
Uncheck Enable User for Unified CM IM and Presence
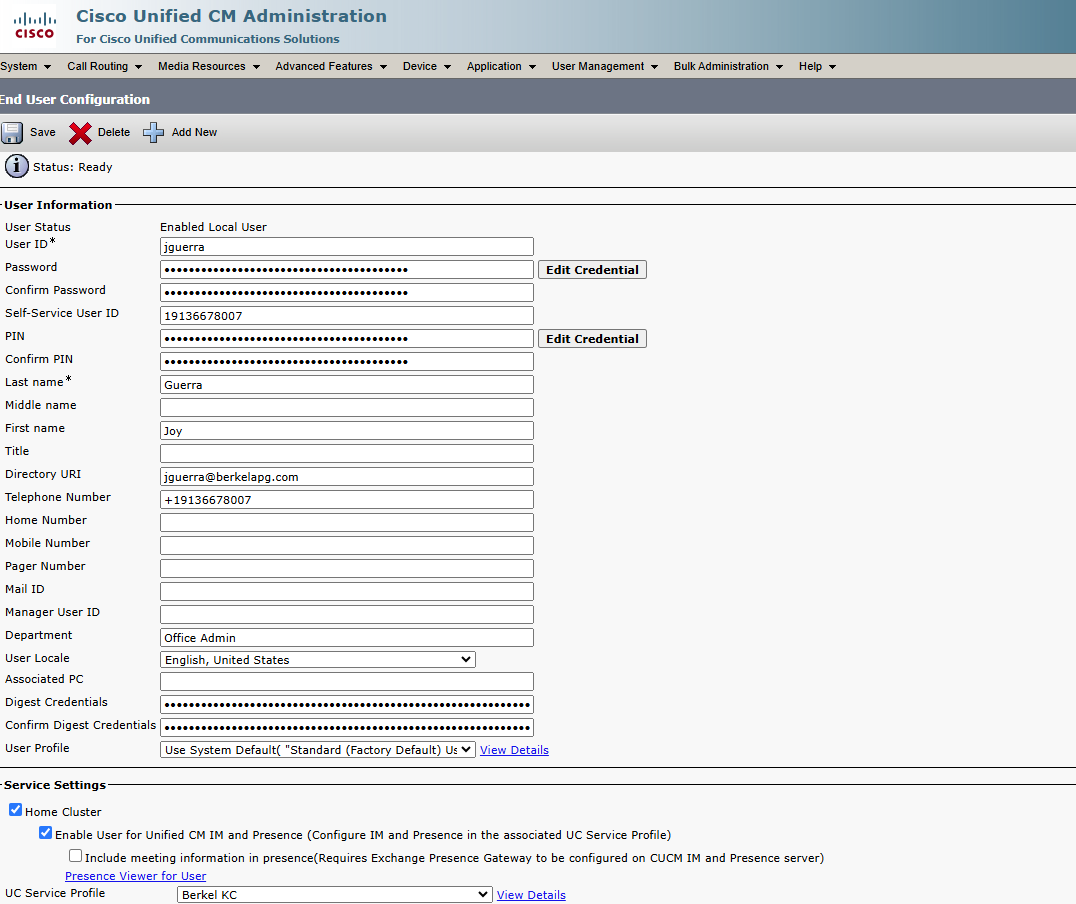(x=45, y=833)
